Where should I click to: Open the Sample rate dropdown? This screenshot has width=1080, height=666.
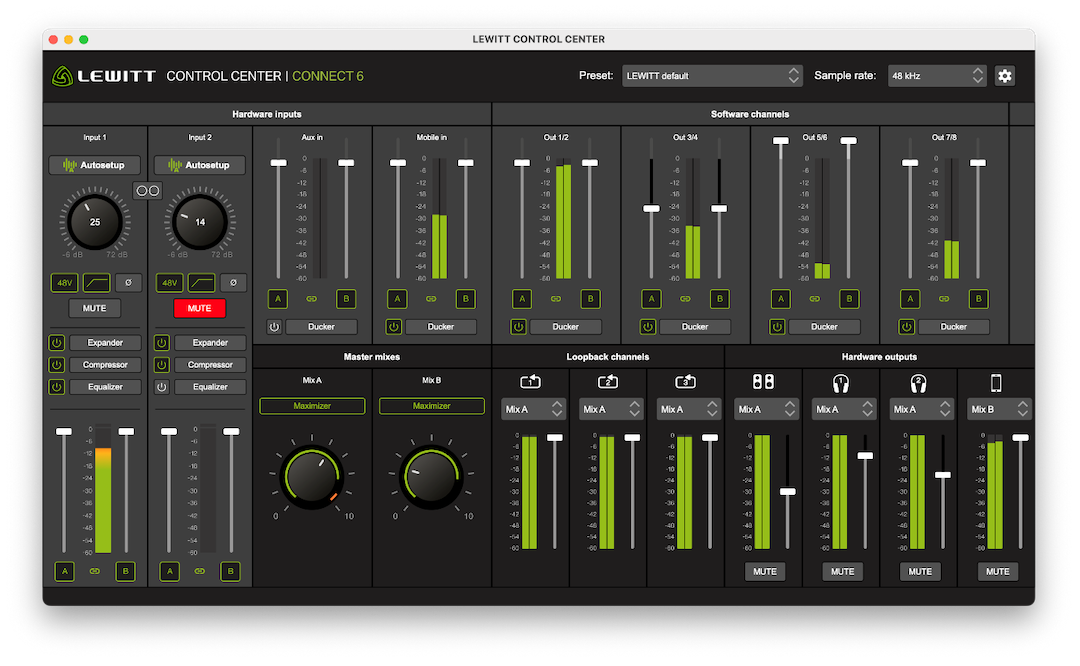tap(937, 75)
